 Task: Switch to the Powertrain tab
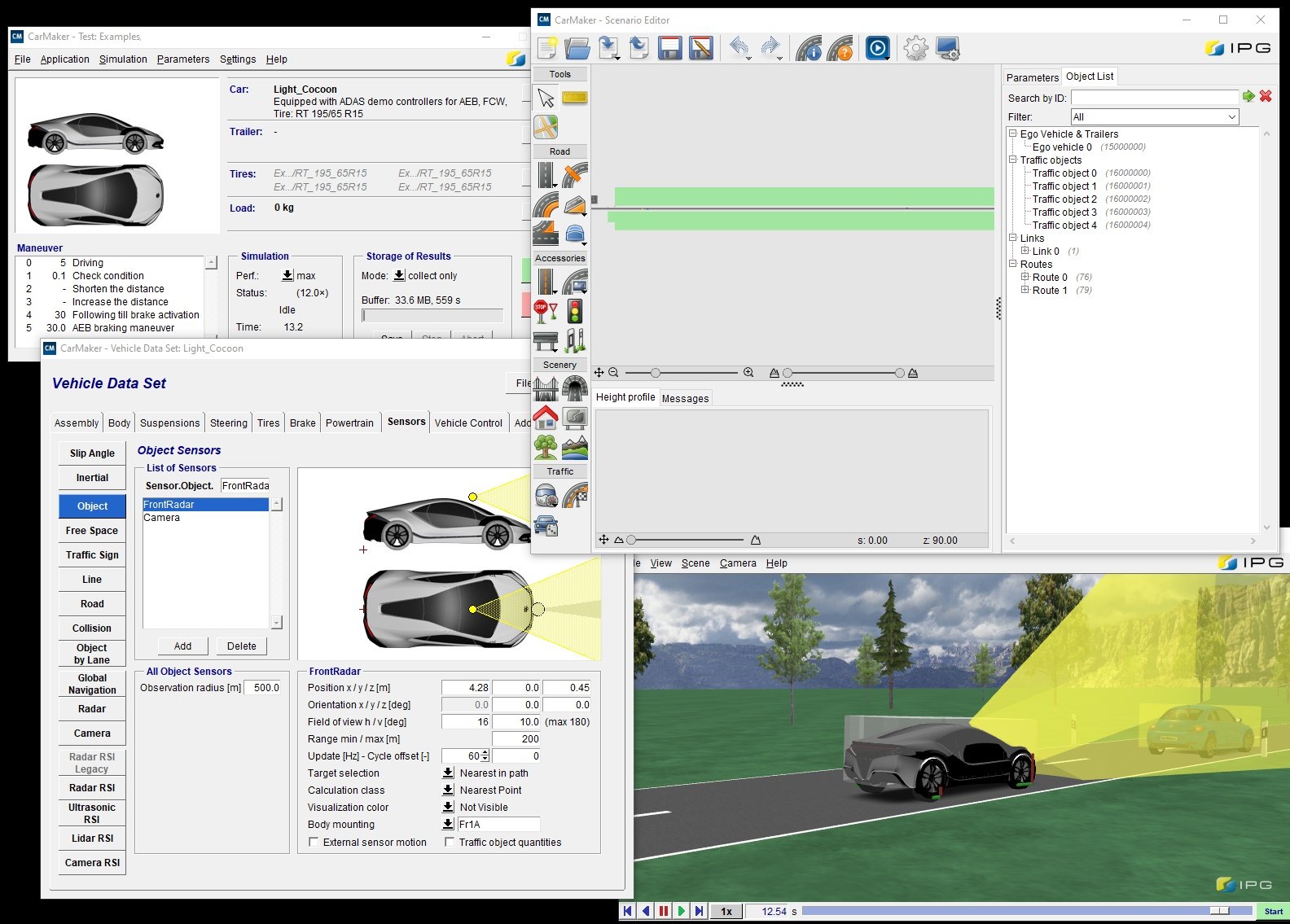click(349, 423)
